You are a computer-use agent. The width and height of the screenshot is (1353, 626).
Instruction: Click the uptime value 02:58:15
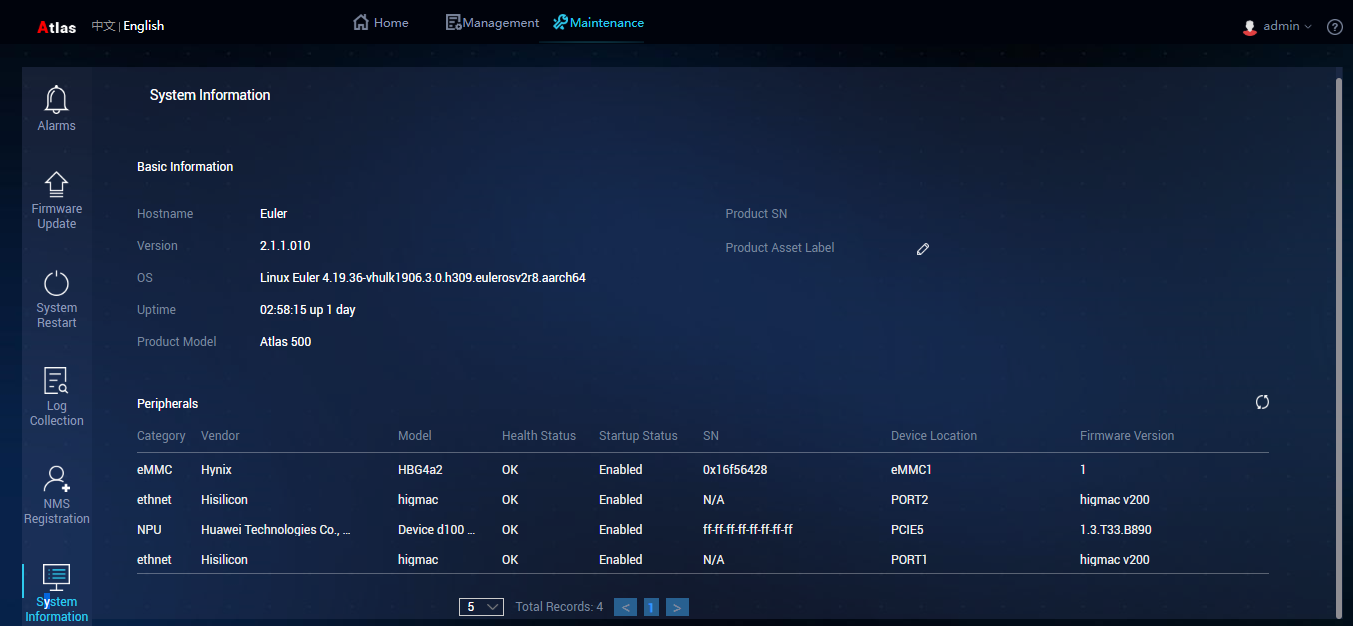(x=308, y=310)
